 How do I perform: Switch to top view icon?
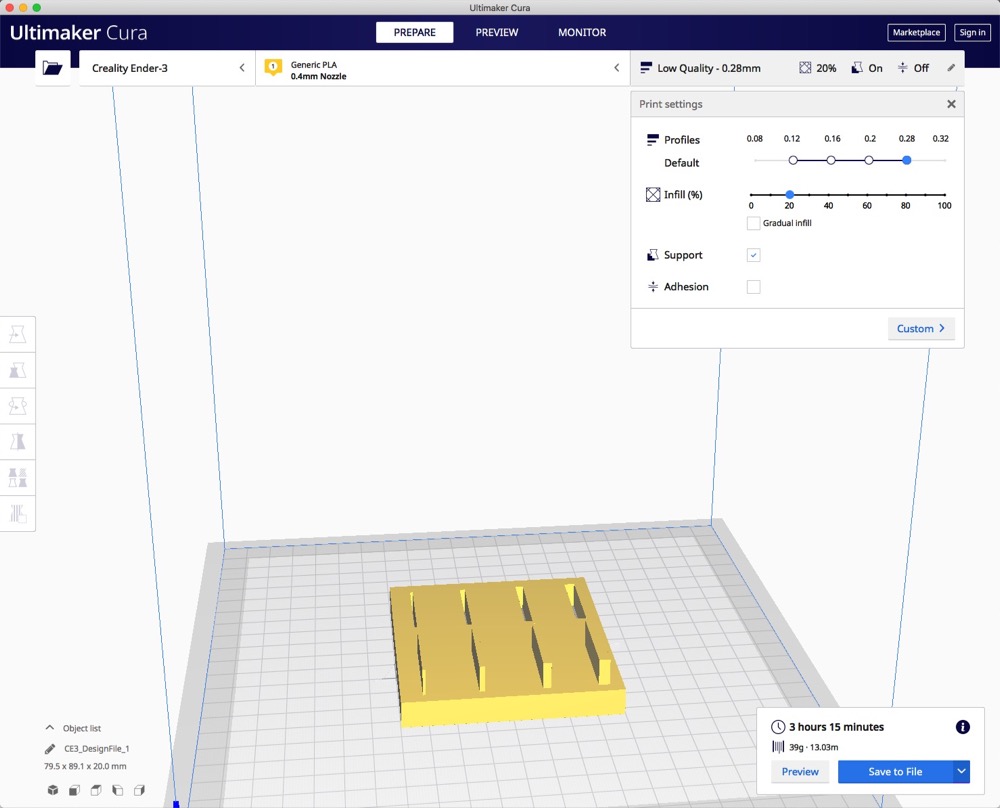[96, 790]
